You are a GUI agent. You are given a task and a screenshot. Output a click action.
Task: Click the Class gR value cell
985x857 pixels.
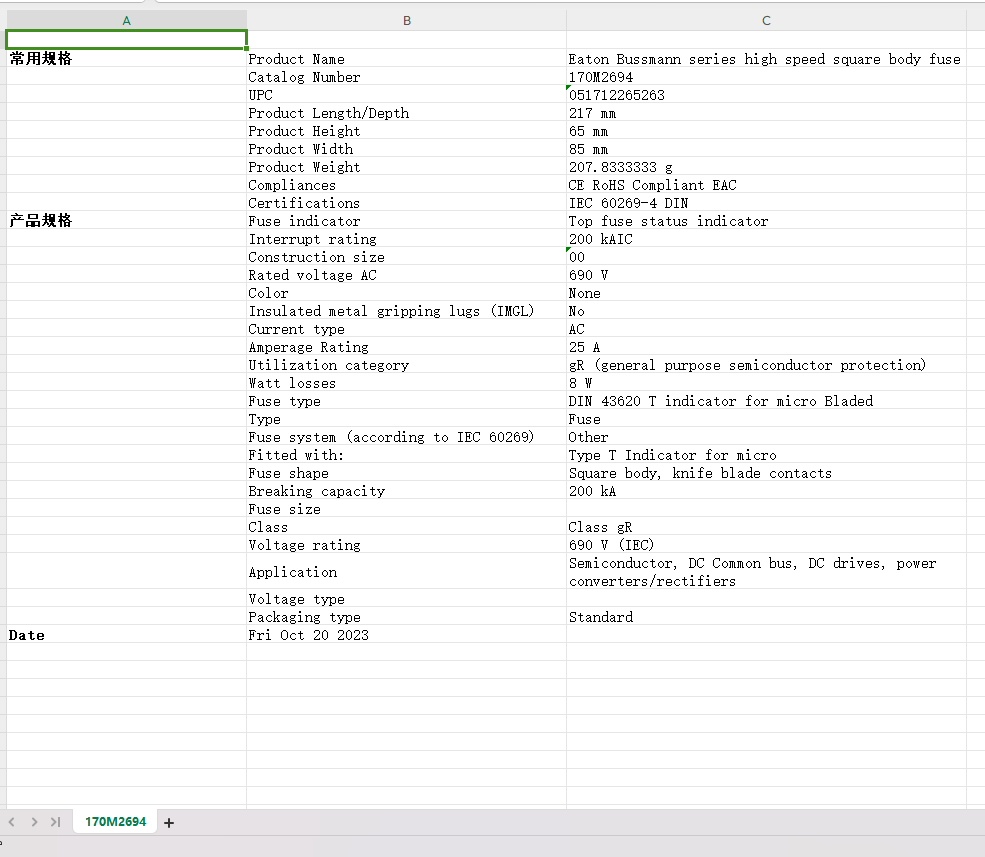(x=766, y=527)
